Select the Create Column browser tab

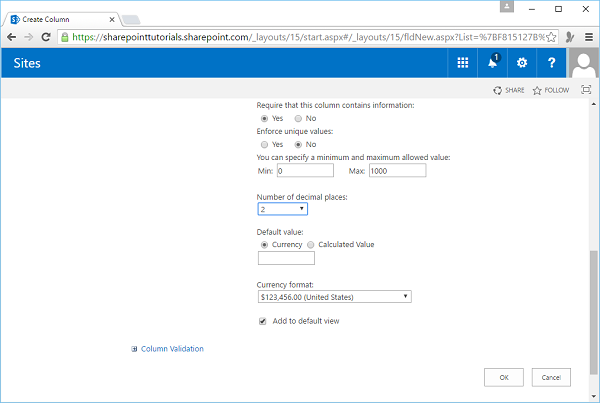pos(62,18)
